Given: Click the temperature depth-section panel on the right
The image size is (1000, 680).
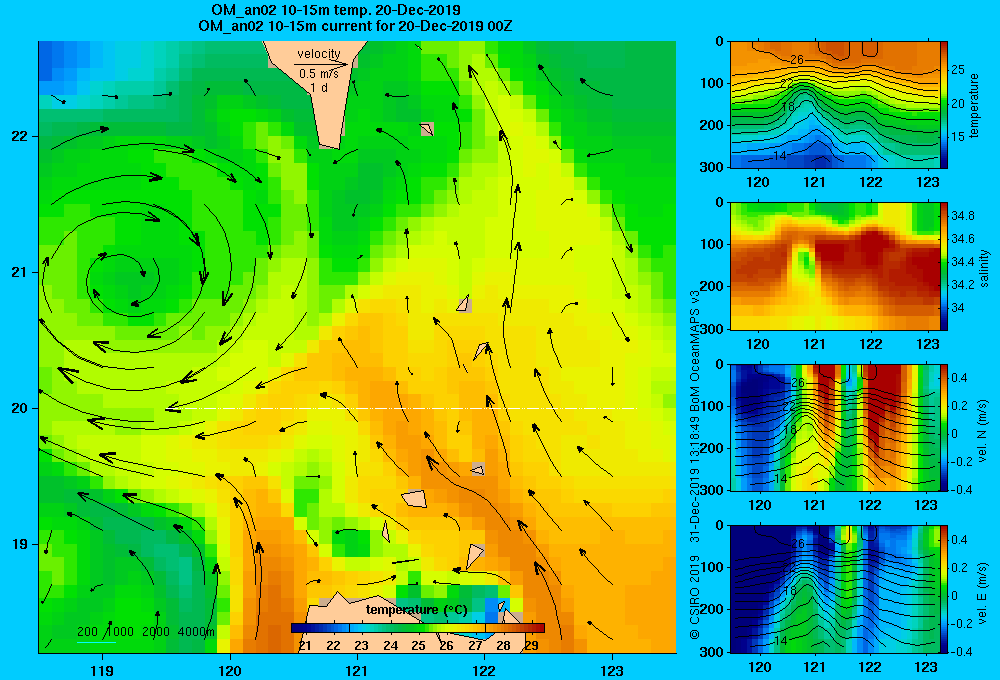Looking at the screenshot, I should point(834,105).
